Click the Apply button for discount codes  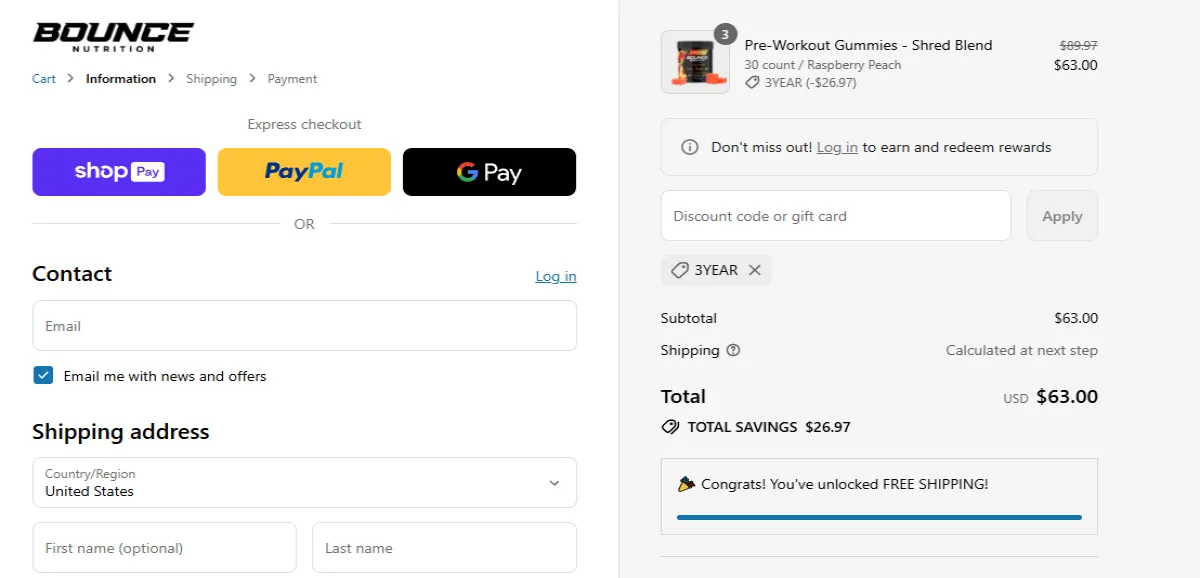point(1062,215)
